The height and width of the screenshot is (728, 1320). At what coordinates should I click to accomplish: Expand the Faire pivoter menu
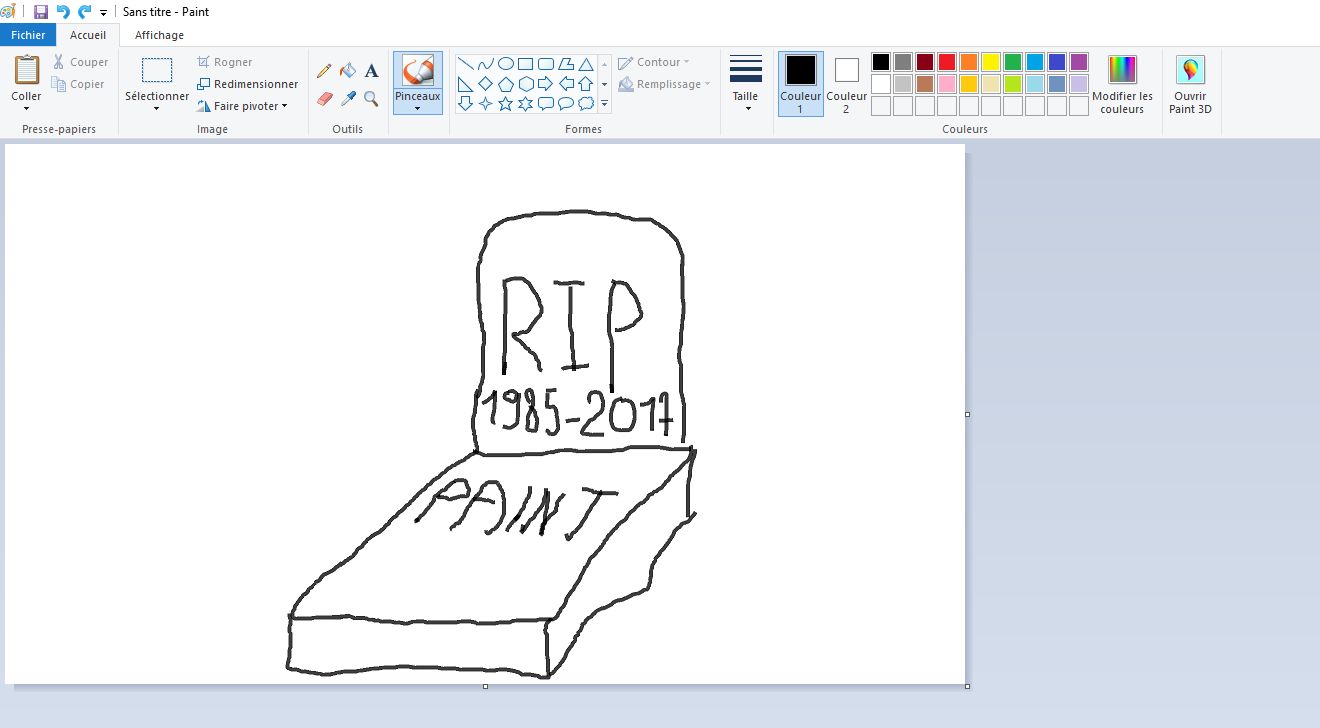pos(284,106)
